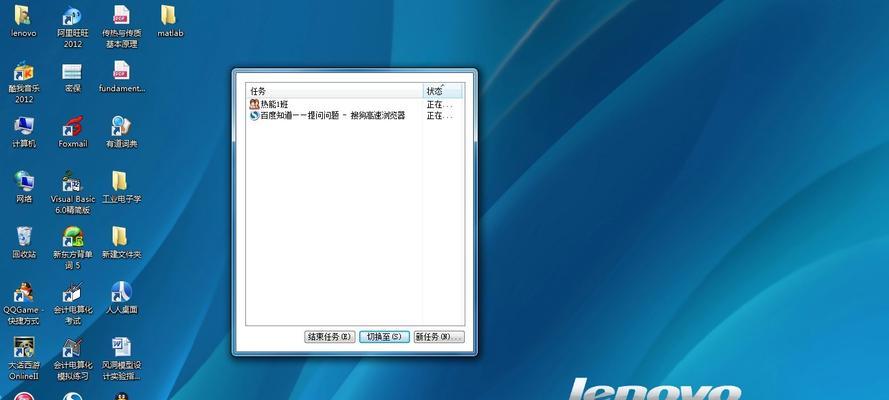The width and height of the screenshot is (889, 400).
Task: Click the 切换至(S) button
Action: tap(384, 337)
